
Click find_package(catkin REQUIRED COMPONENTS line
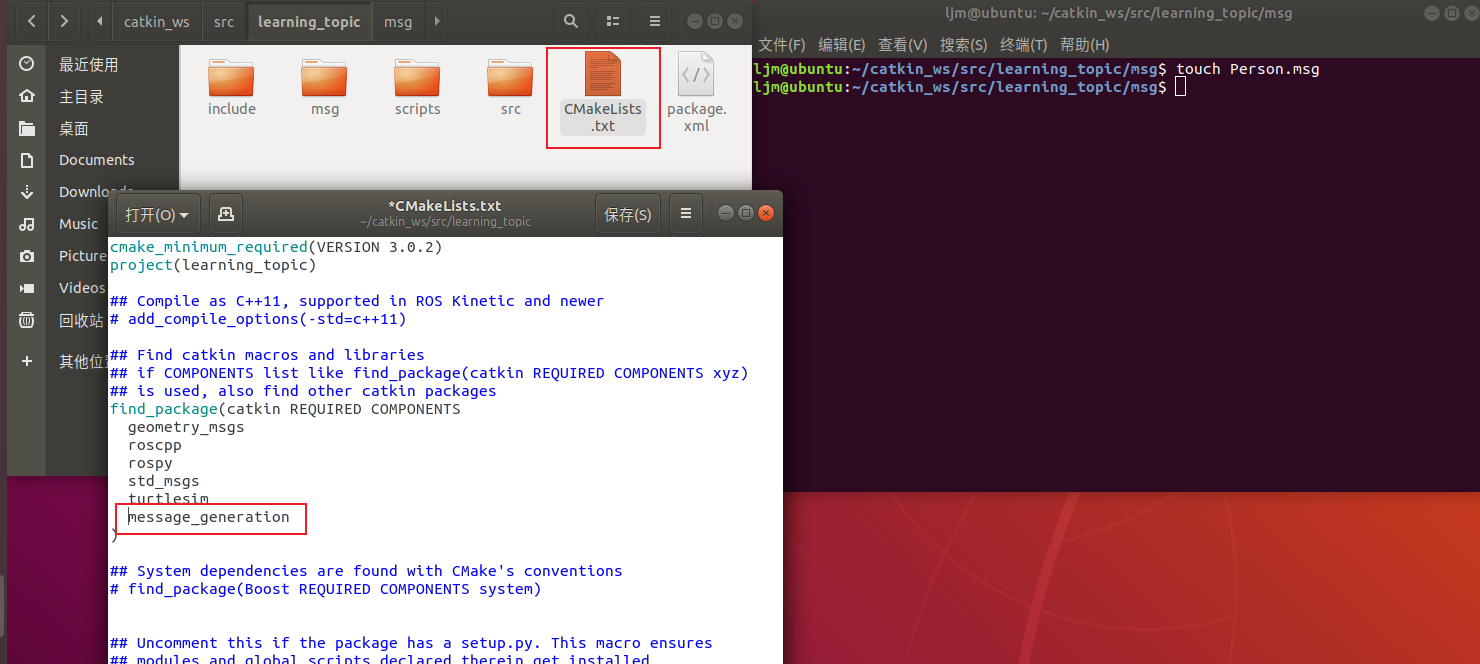[x=285, y=409]
